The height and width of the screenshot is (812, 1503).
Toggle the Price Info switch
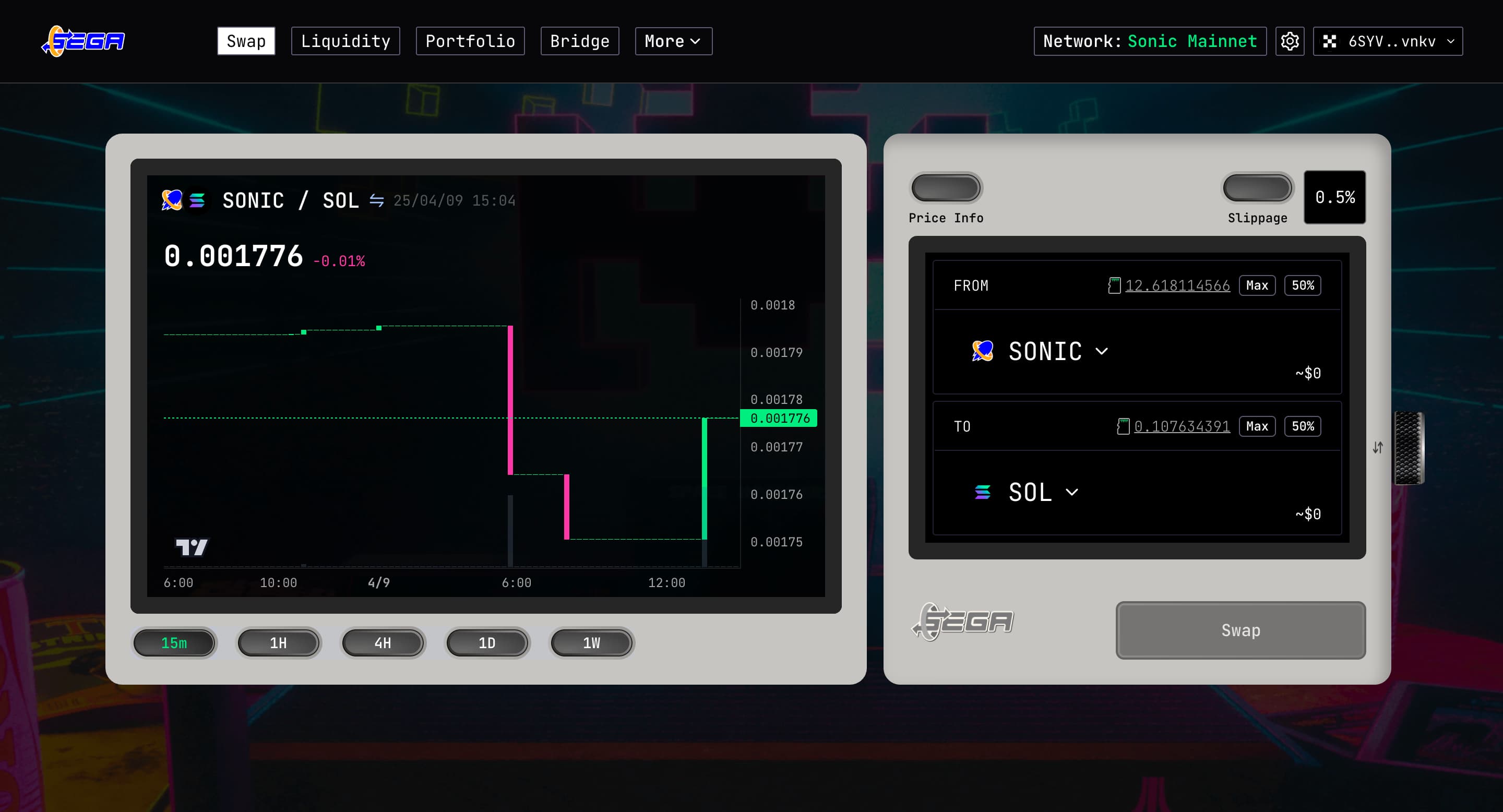(x=946, y=188)
